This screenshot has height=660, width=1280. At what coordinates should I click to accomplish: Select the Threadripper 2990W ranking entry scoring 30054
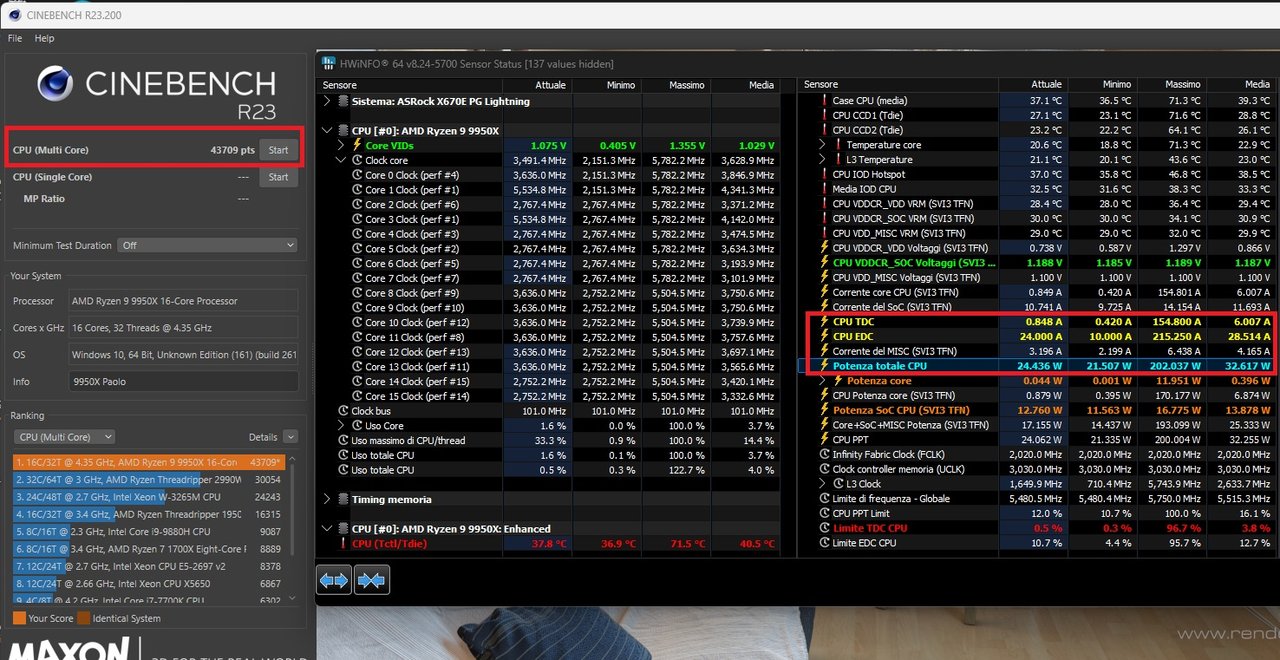coord(150,479)
